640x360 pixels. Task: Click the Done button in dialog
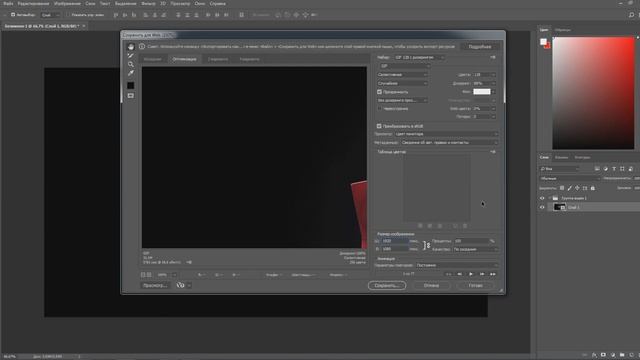[476, 286]
